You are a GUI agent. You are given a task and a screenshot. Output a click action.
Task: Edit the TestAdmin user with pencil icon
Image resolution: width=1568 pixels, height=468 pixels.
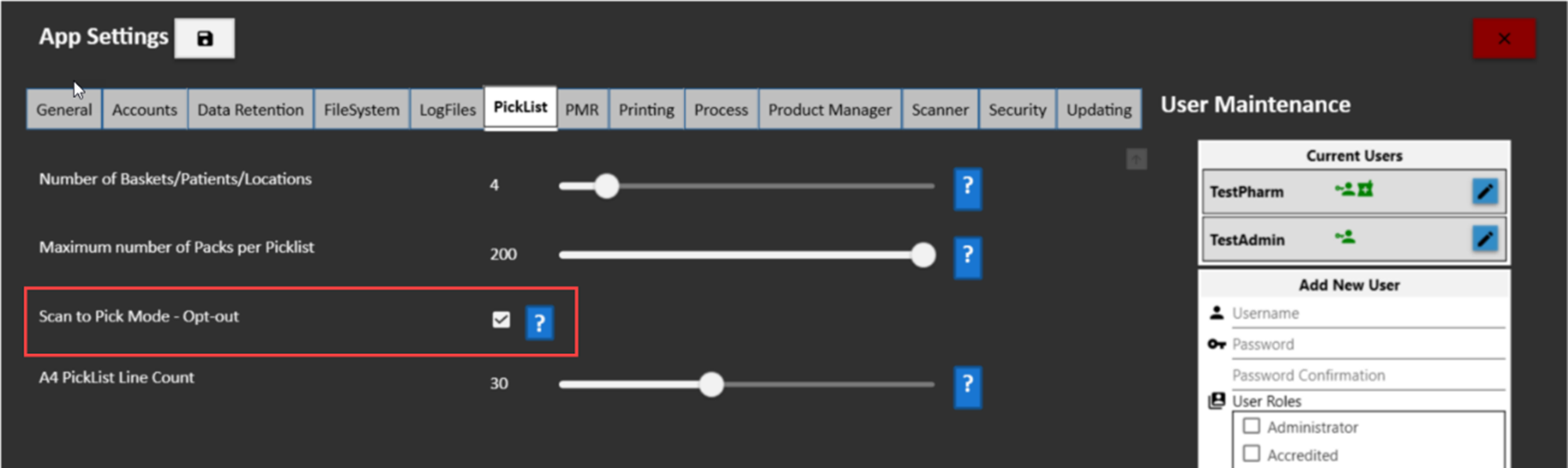pyautogui.click(x=1484, y=239)
